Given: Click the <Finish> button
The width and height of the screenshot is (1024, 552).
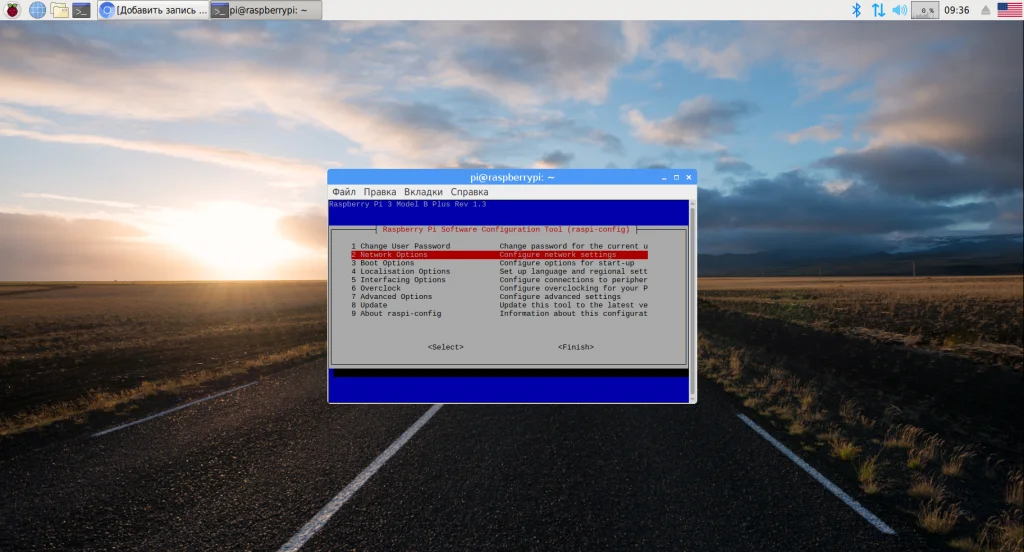Looking at the screenshot, I should [576, 347].
